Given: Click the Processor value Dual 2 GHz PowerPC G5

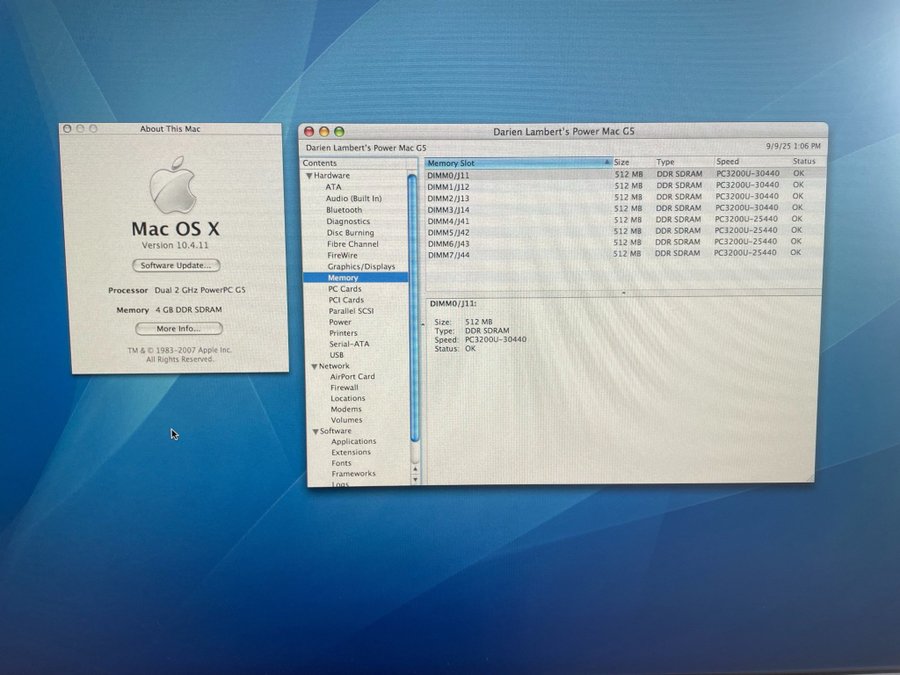Looking at the screenshot, I should [200, 290].
